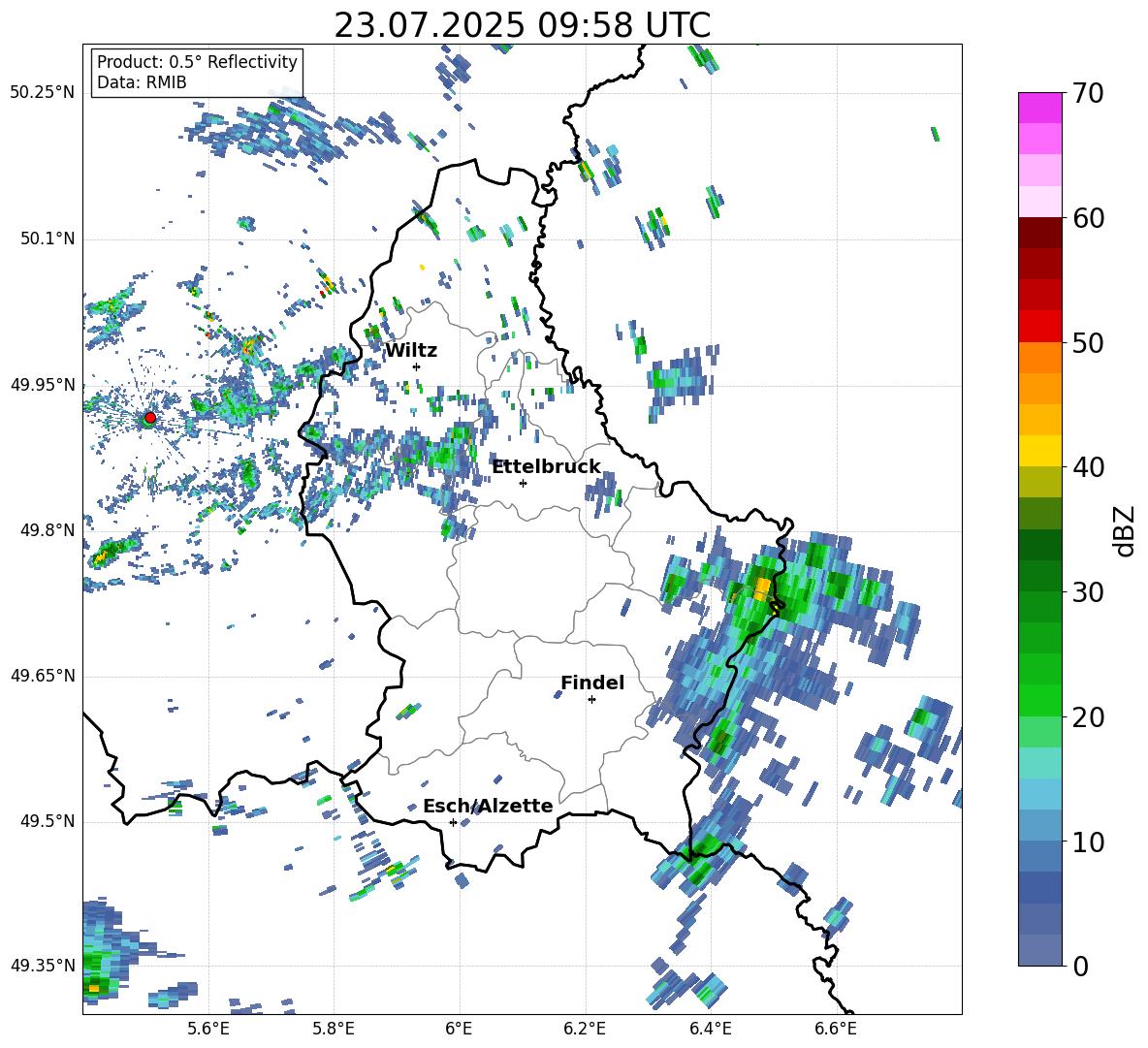Image resolution: width=1148 pixels, height=1048 pixels.
Task: Click the dBZ colorbar axis label
Action: [x=1126, y=530]
